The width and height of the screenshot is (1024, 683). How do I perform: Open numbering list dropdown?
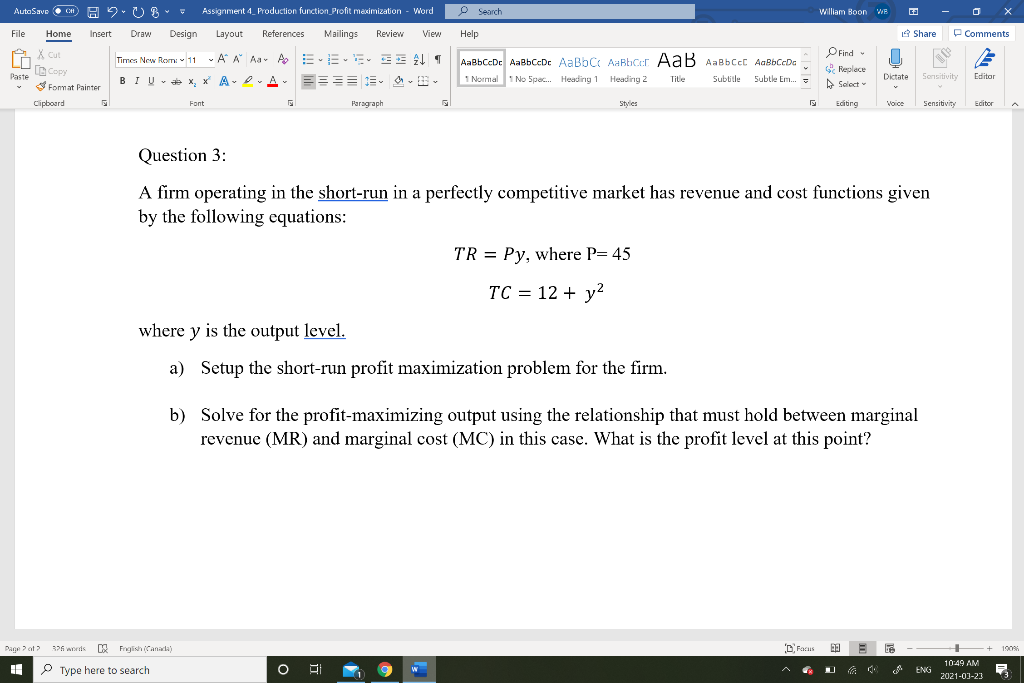(x=345, y=60)
